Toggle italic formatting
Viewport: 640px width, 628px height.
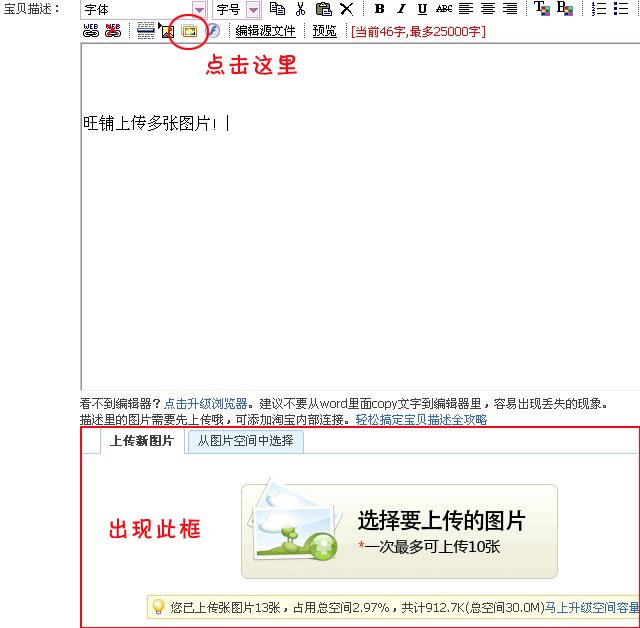402,9
